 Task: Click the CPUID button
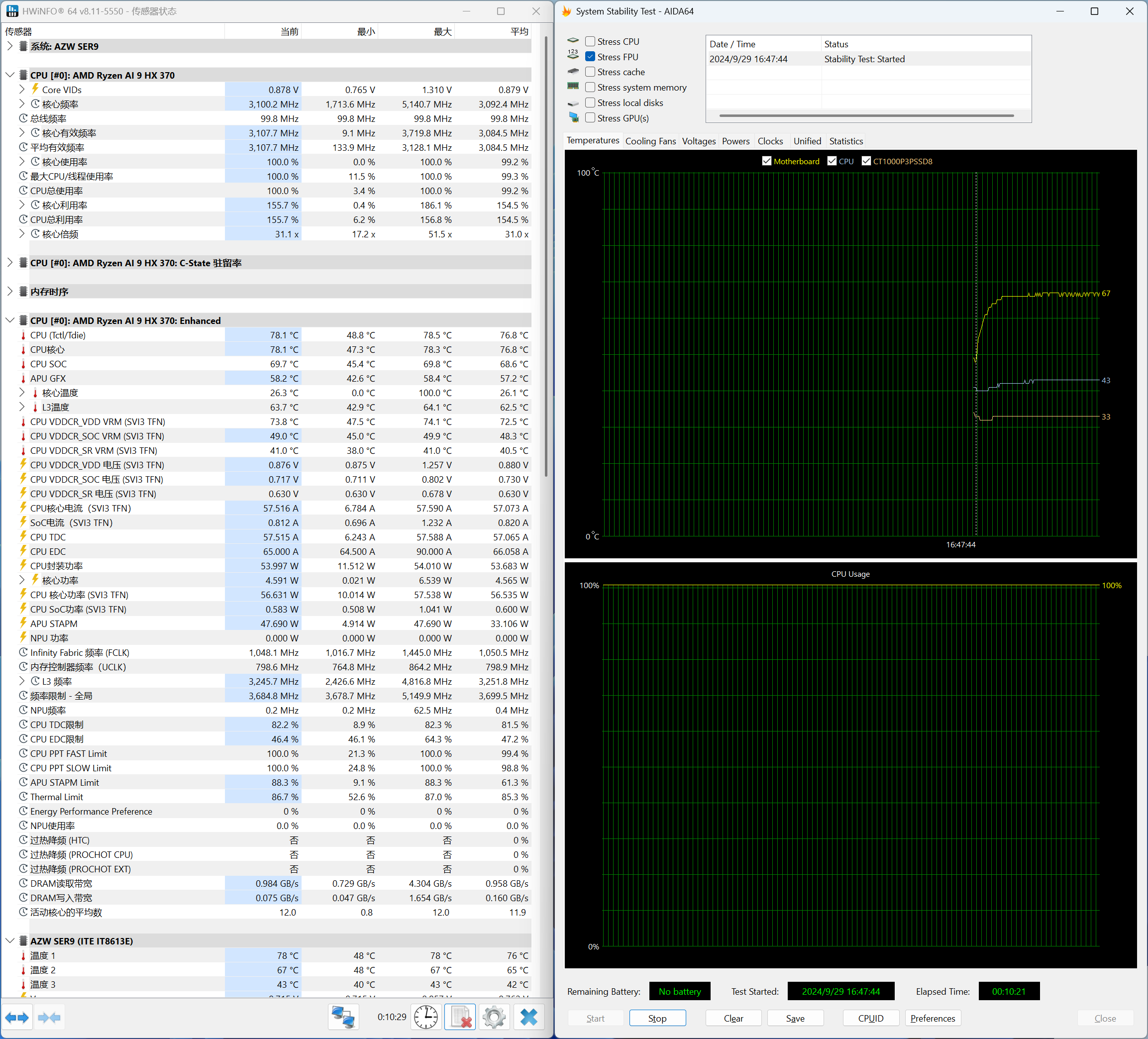click(x=871, y=1019)
